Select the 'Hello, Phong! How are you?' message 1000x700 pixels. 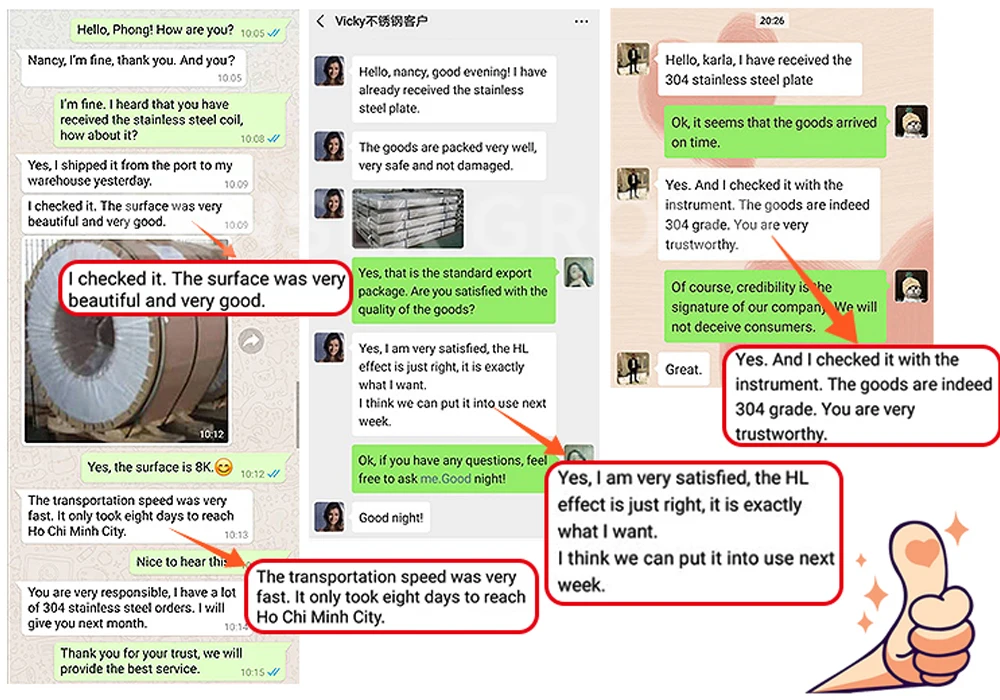click(178, 30)
